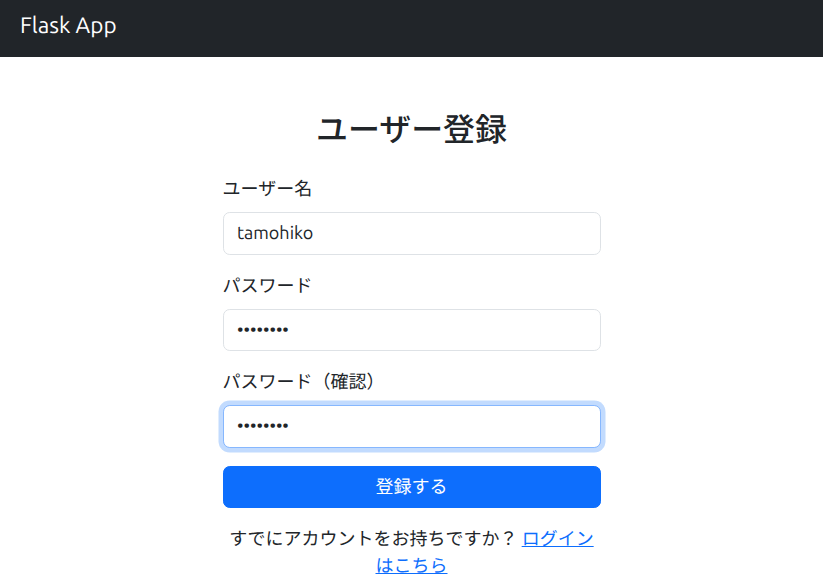Click the すでにアカウントをお持ちですか？ text
The width and height of the screenshot is (823, 582).
tap(372, 539)
